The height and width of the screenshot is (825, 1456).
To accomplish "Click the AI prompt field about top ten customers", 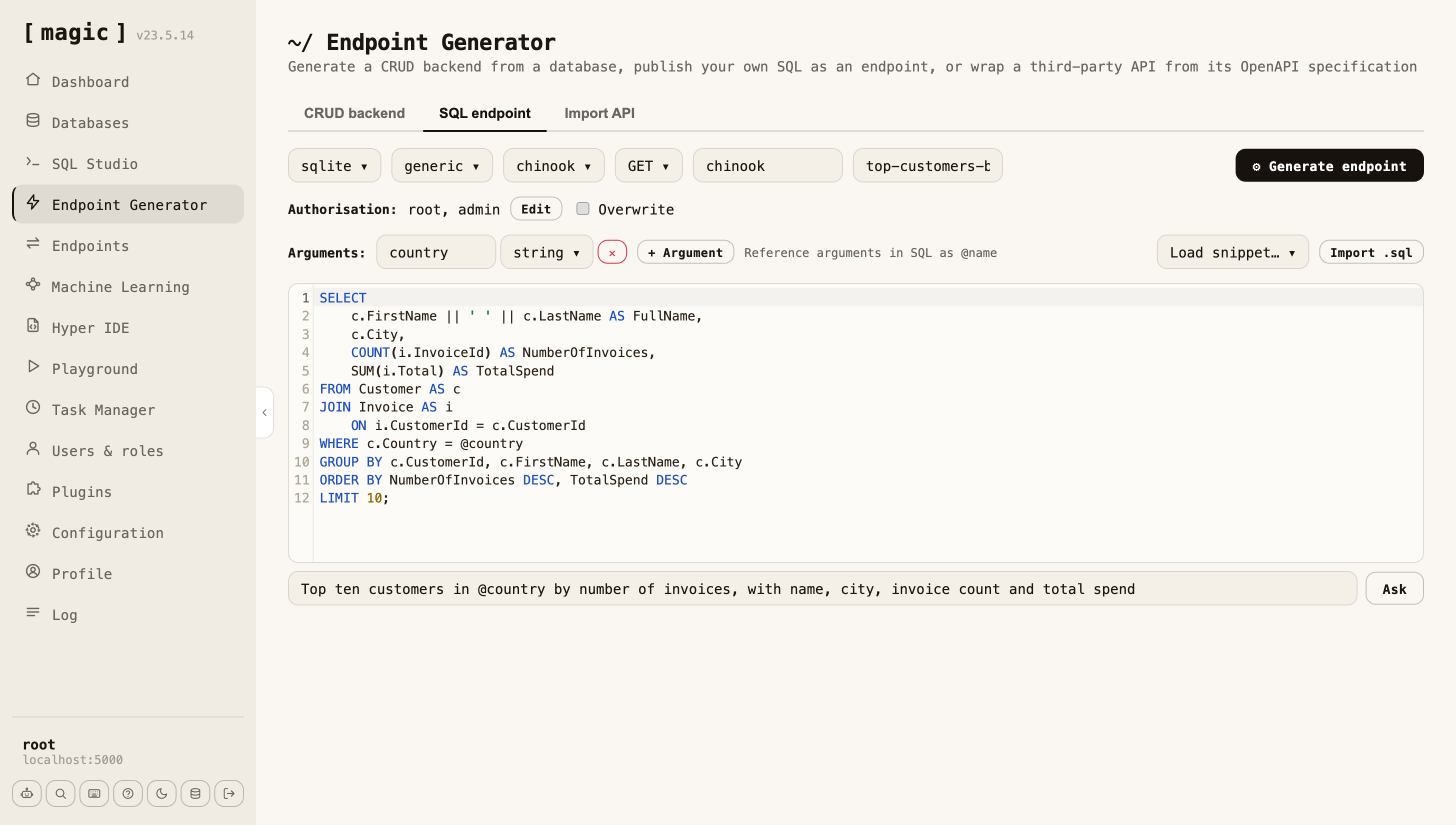I will point(822,588).
